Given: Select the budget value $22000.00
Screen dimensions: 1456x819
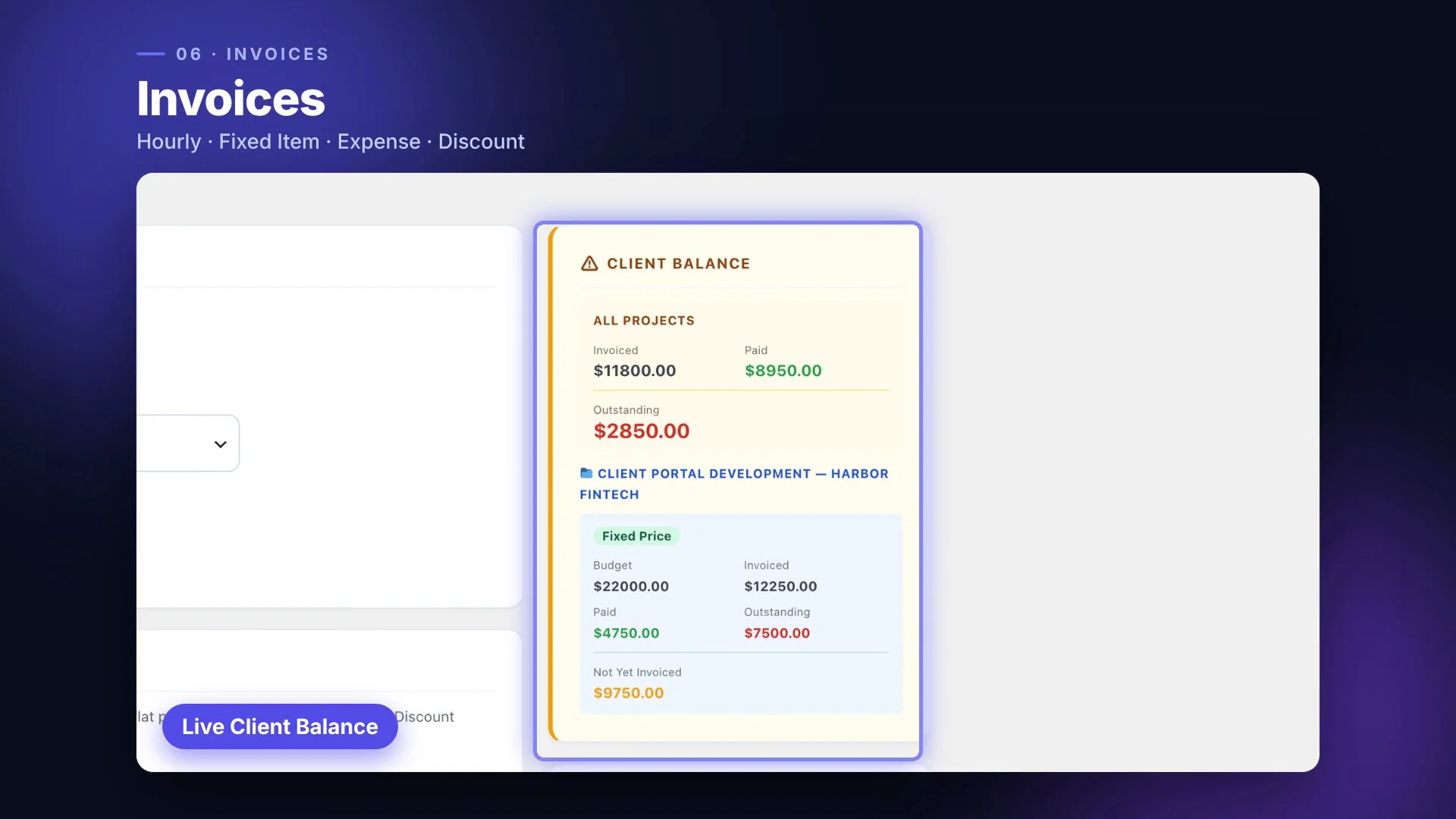Looking at the screenshot, I should pos(631,586).
